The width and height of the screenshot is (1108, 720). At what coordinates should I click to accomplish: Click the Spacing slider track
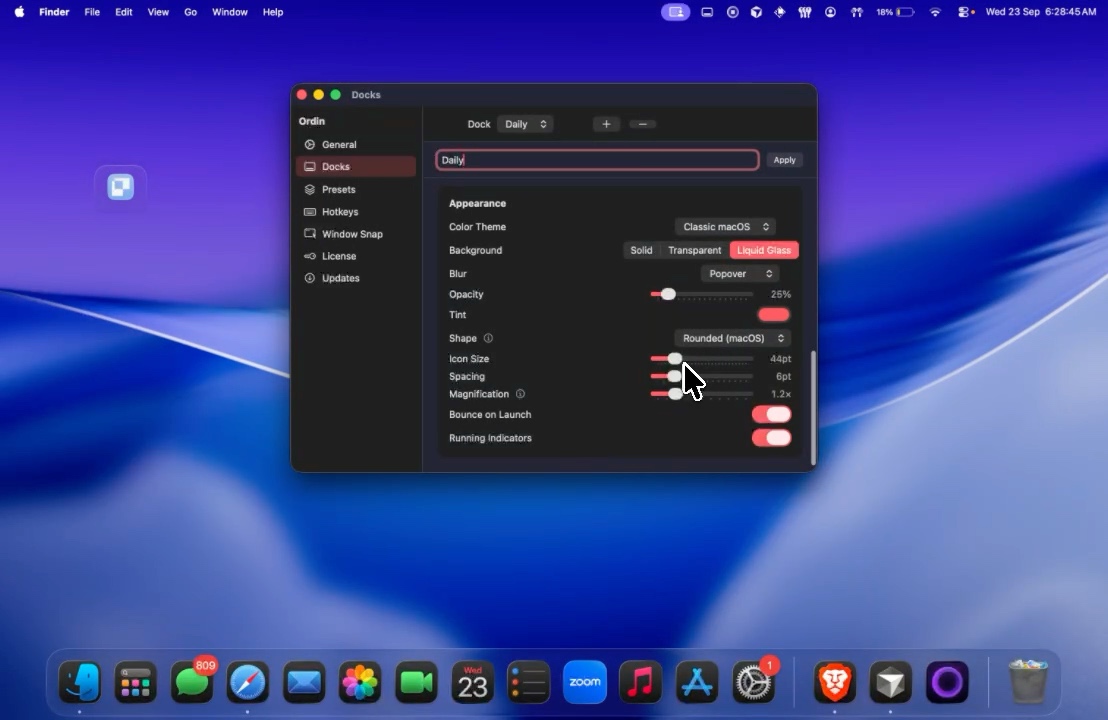(x=701, y=377)
